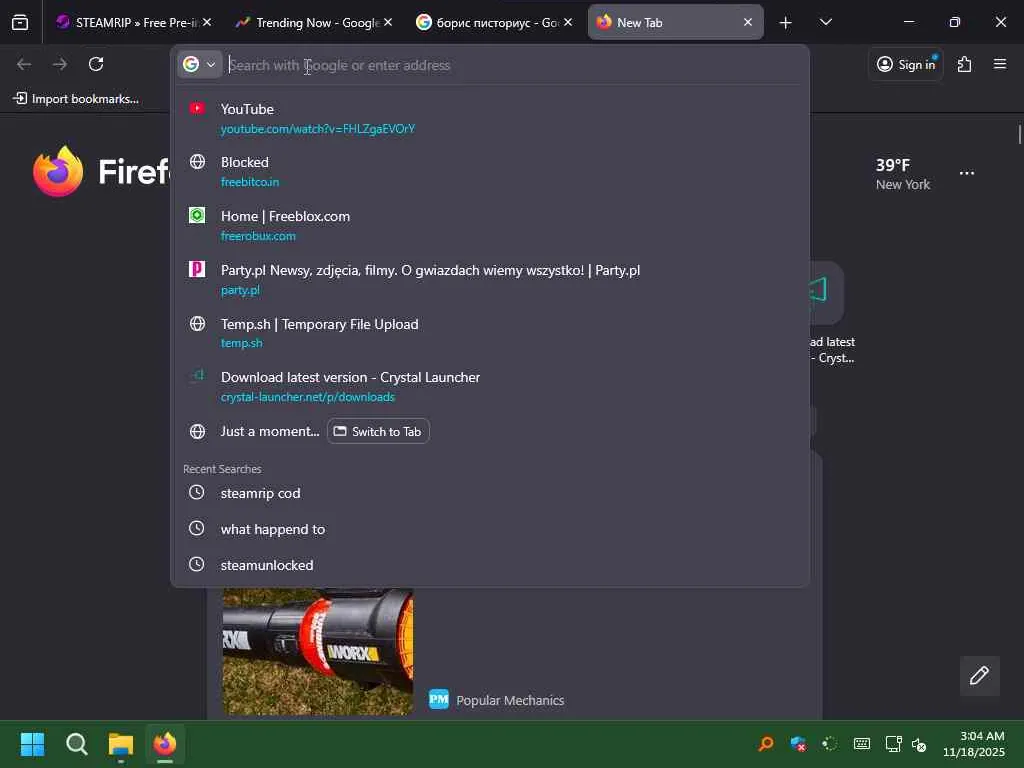The height and width of the screenshot is (768, 1024).
Task: Open Windows taskbar search
Action: coord(76,744)
